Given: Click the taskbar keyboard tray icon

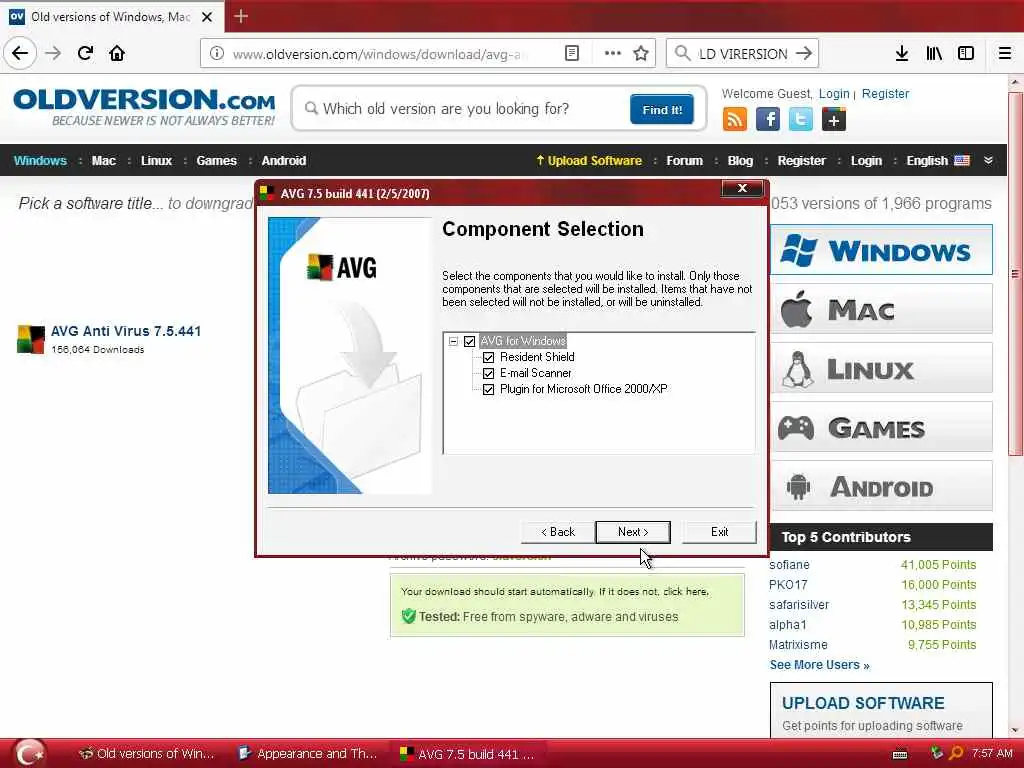Looking at the screenshot, I should 900,754.
